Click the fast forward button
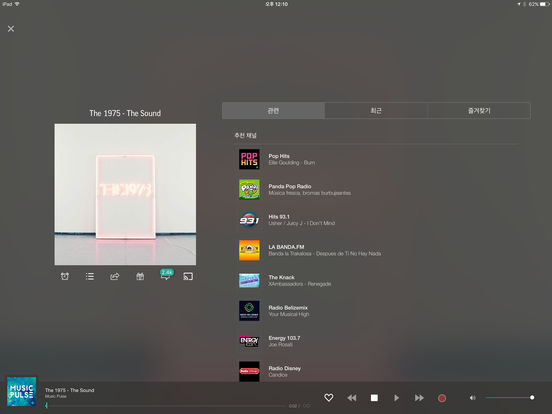Viewport: 552px width, 414px height. tap(419, 398)
